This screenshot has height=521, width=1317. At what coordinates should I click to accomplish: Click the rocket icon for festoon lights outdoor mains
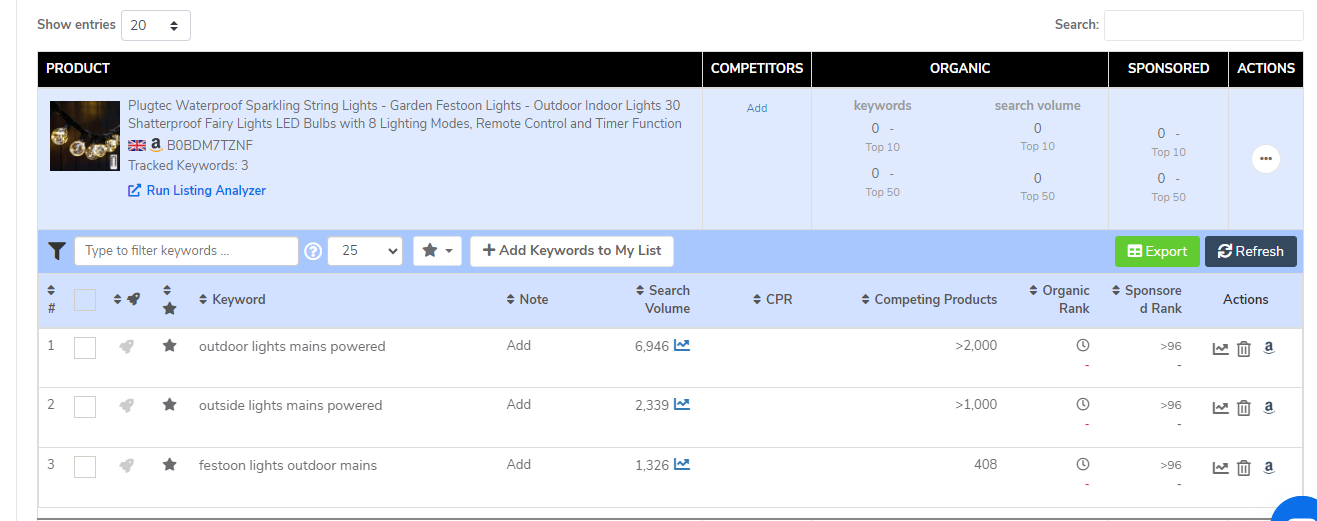tap(126, 465)
